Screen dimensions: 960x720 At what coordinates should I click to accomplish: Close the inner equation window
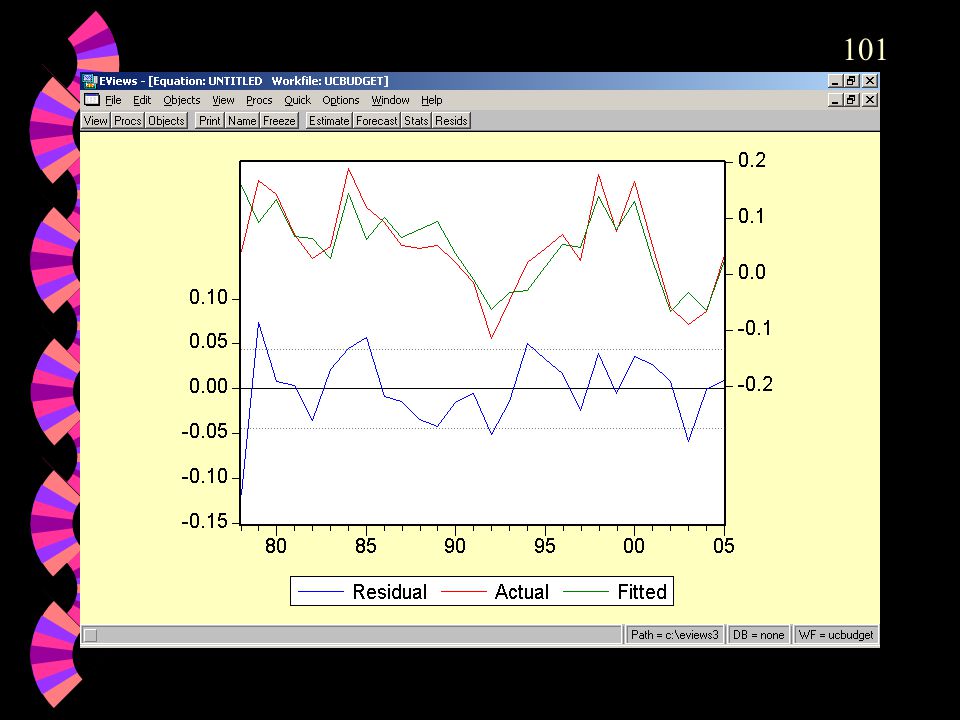tap(870, 100)
